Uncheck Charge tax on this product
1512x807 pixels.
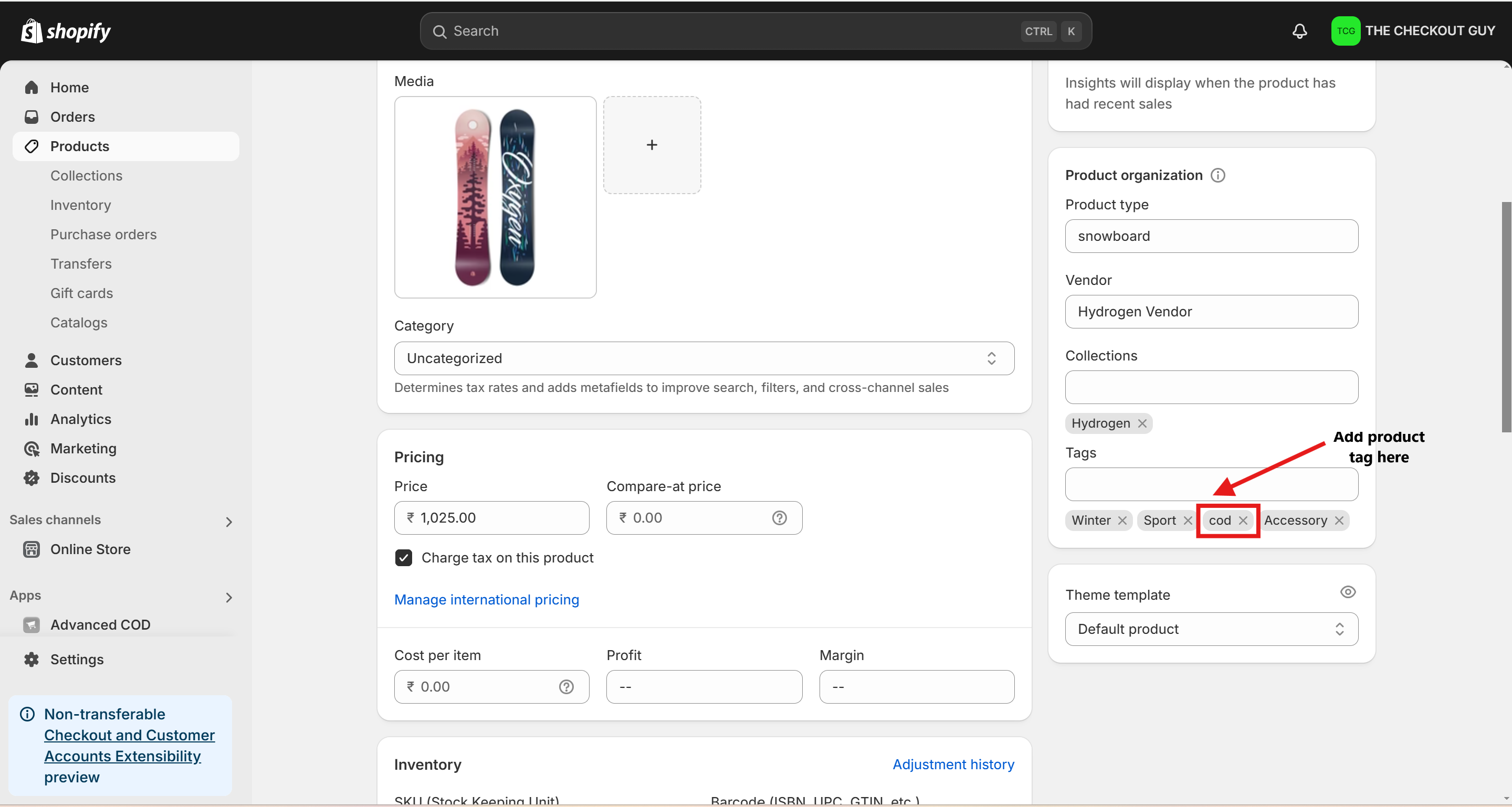(x=404, y=558)
